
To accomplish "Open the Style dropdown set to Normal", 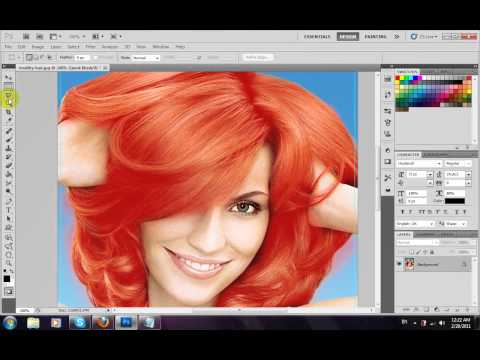I will [146, 58].
